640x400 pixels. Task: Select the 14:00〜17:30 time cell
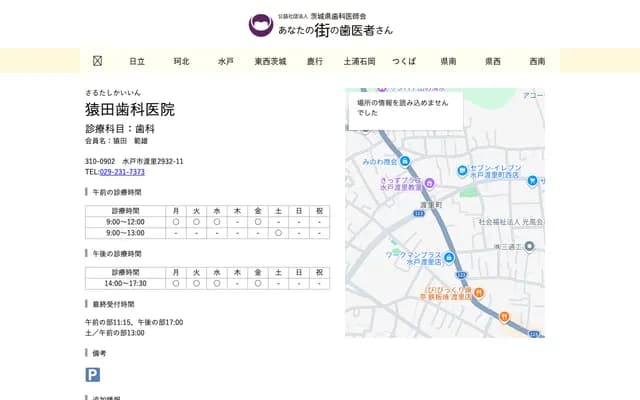[x=125, y=283]
